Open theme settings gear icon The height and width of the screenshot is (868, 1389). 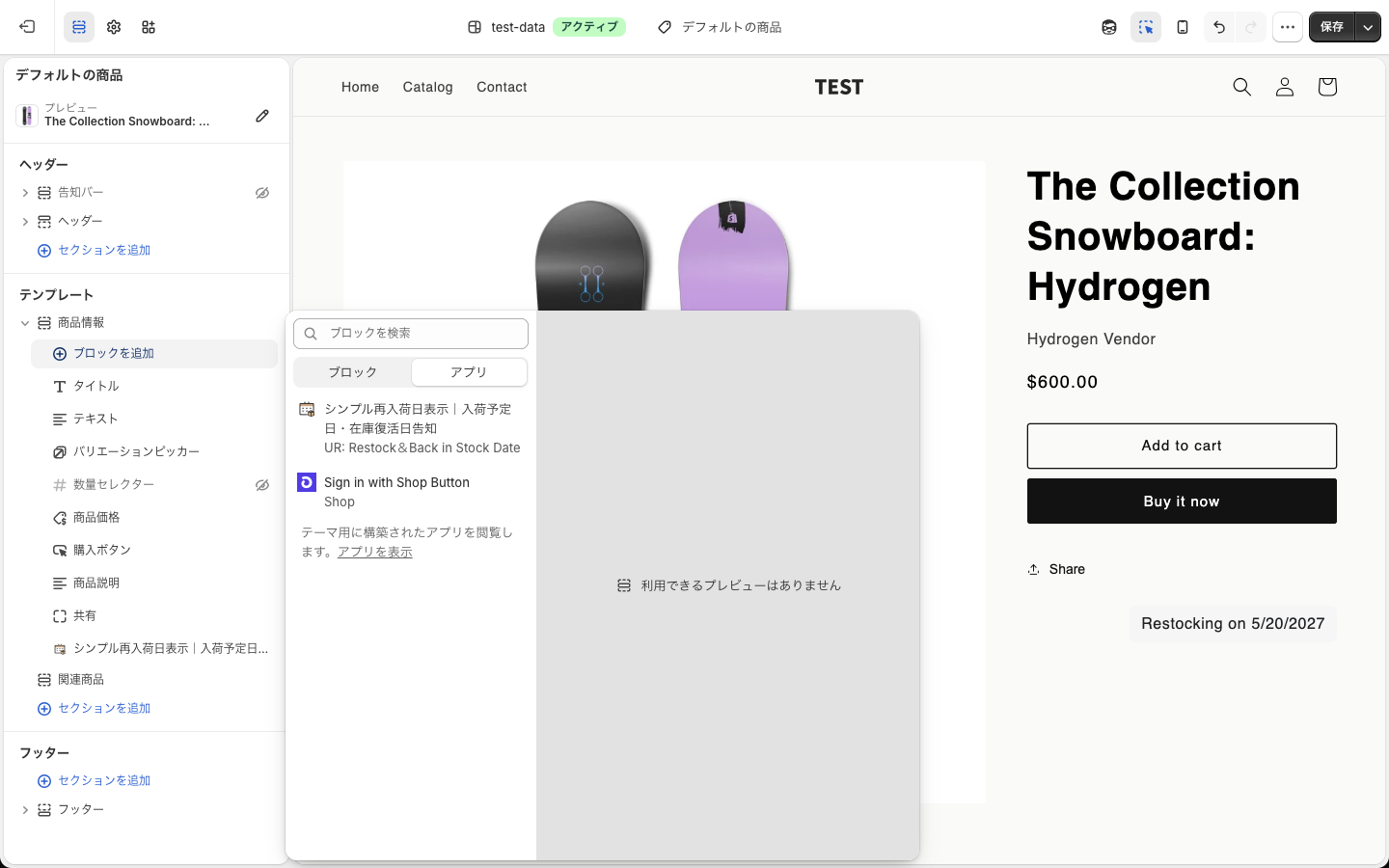tap(114, 27)
